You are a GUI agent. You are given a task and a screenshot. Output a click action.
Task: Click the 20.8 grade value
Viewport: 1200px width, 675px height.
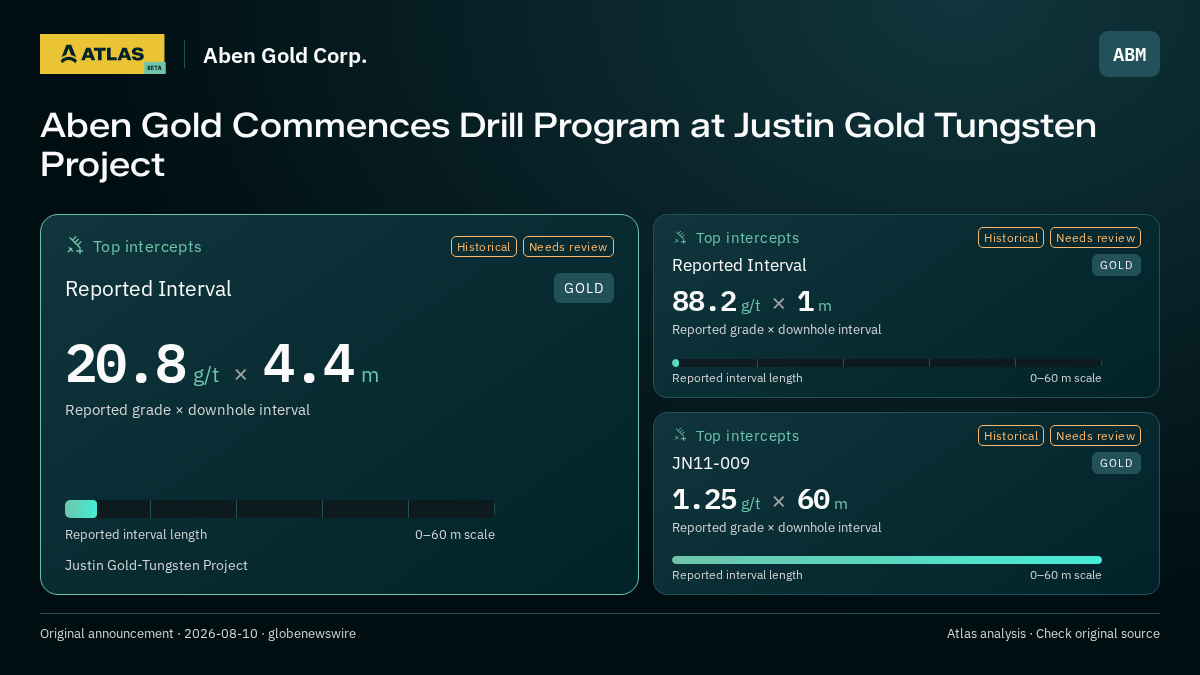click(126, 365)
